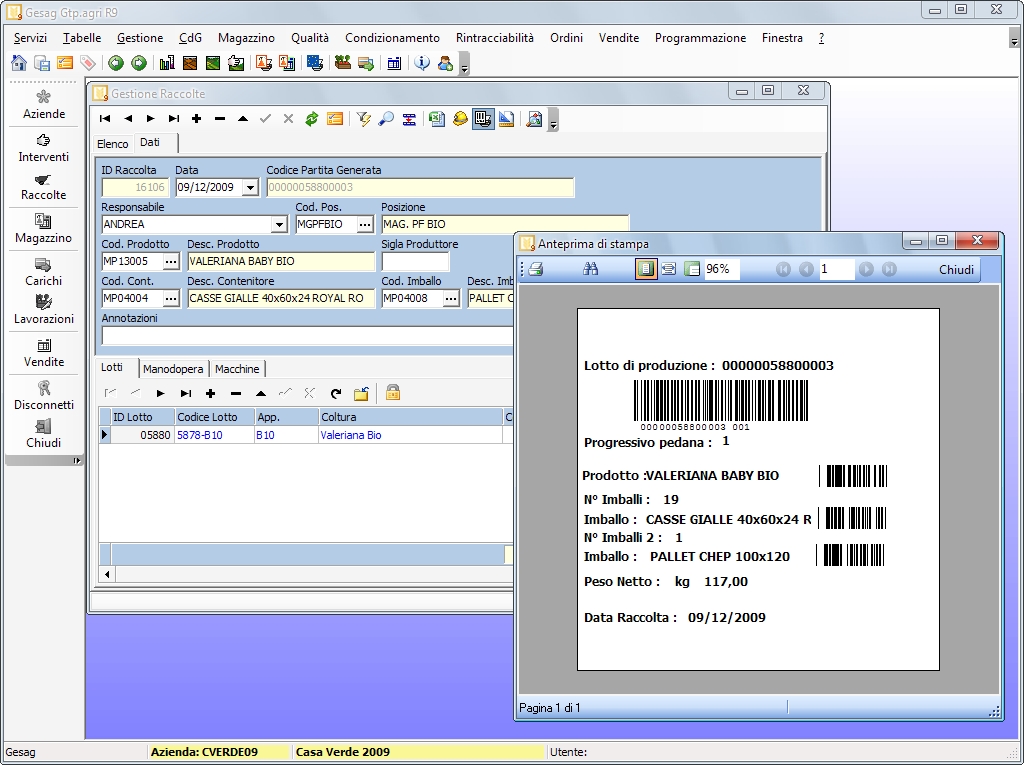Open Cod. Imballo lookup ellipsis button
The height and width of the screenshot is (765, 1024).
click(x=451, y=299)
